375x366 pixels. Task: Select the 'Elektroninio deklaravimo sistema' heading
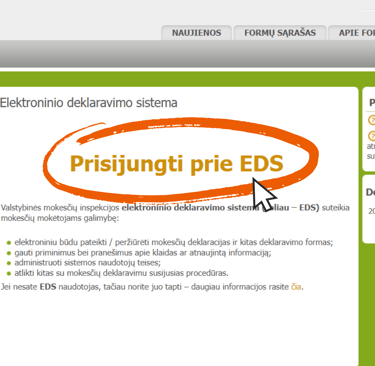coord(89,103)
